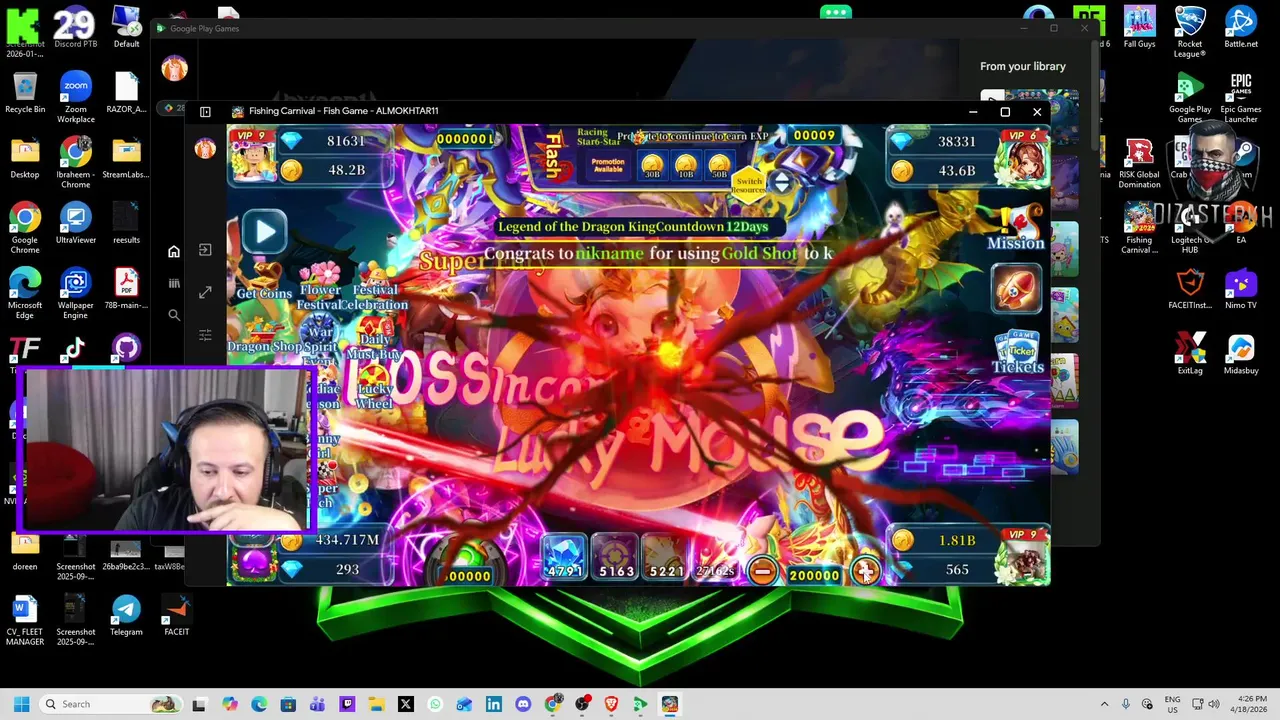Viewport: 1280px width, 720px height.
Task: Open the Recycle Bin desktop icon
Action: [x=25, y=95]
